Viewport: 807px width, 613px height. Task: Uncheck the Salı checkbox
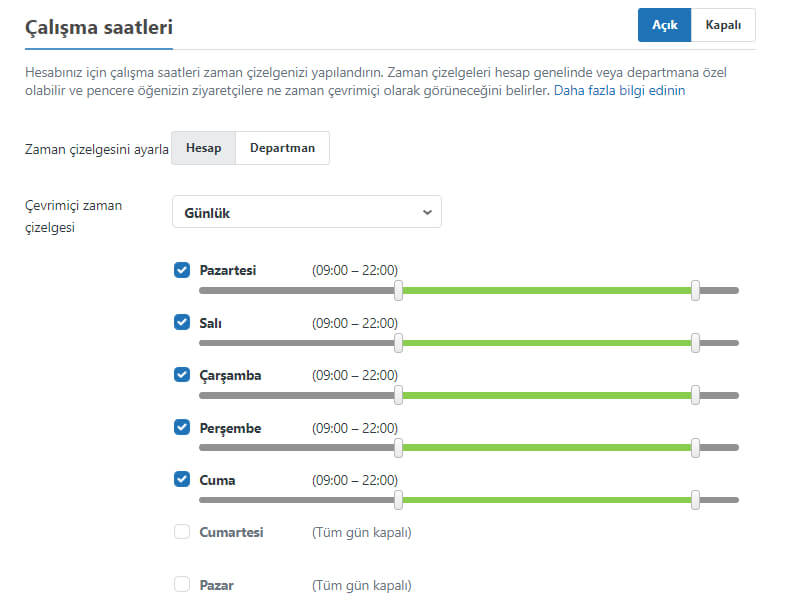(x=182, y=322)
